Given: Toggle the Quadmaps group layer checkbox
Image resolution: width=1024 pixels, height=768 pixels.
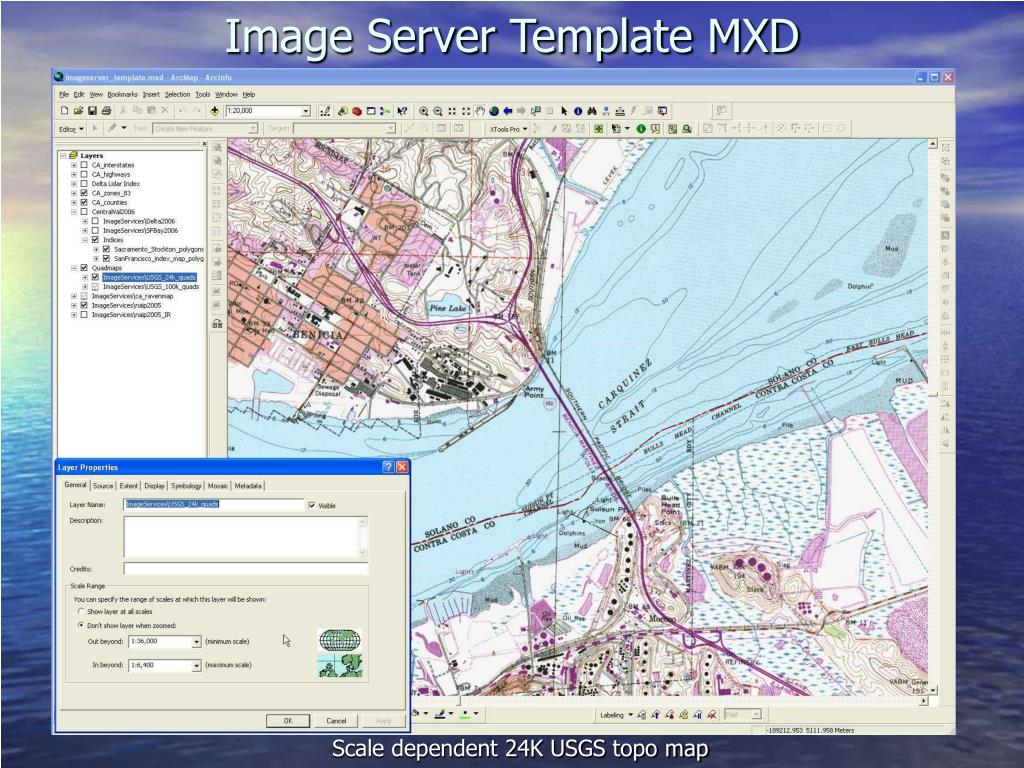Looking at the screenshot, I should [x=84, y=268].
